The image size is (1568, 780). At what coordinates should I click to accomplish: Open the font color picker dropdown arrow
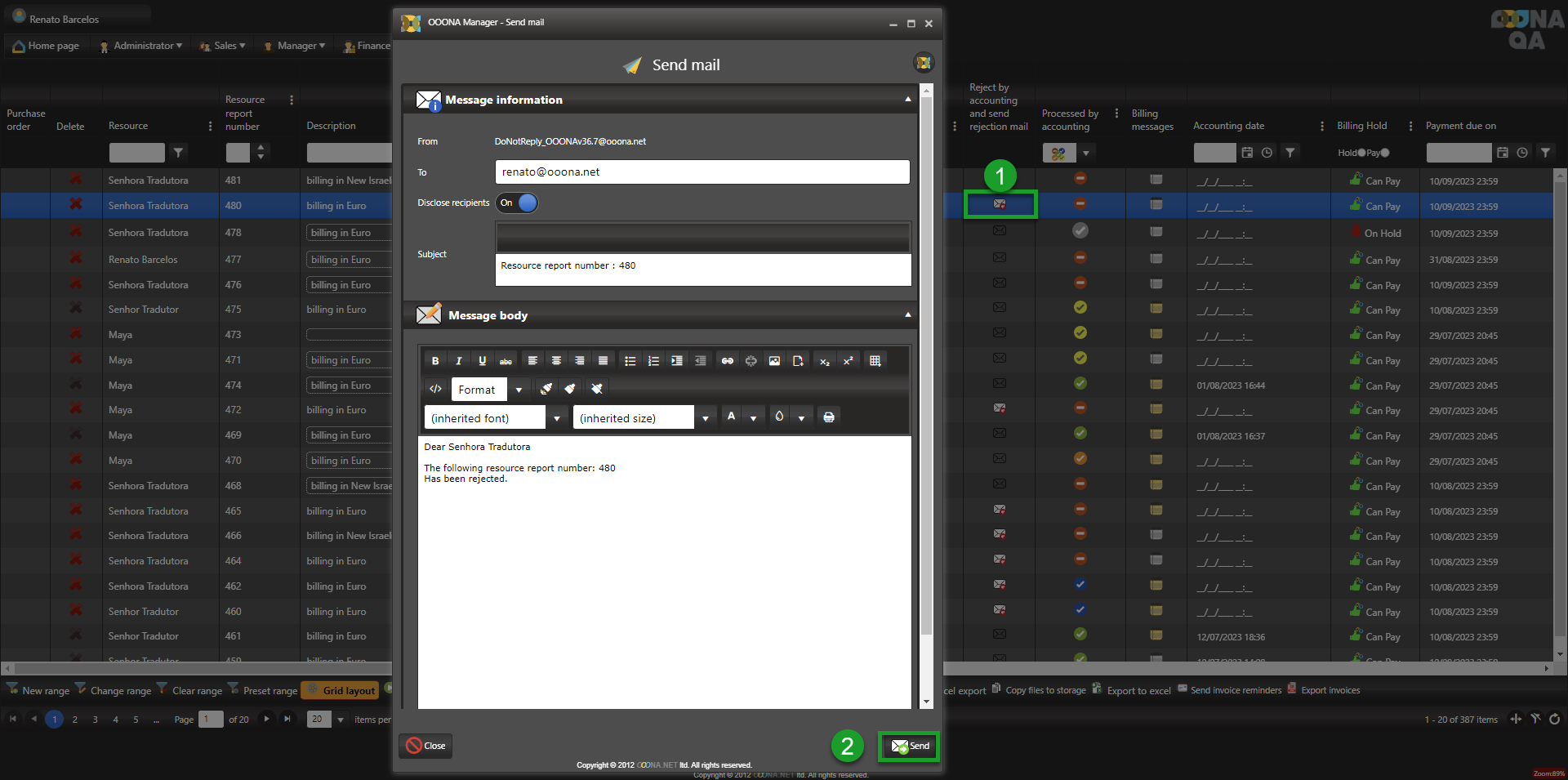point(753,418)
